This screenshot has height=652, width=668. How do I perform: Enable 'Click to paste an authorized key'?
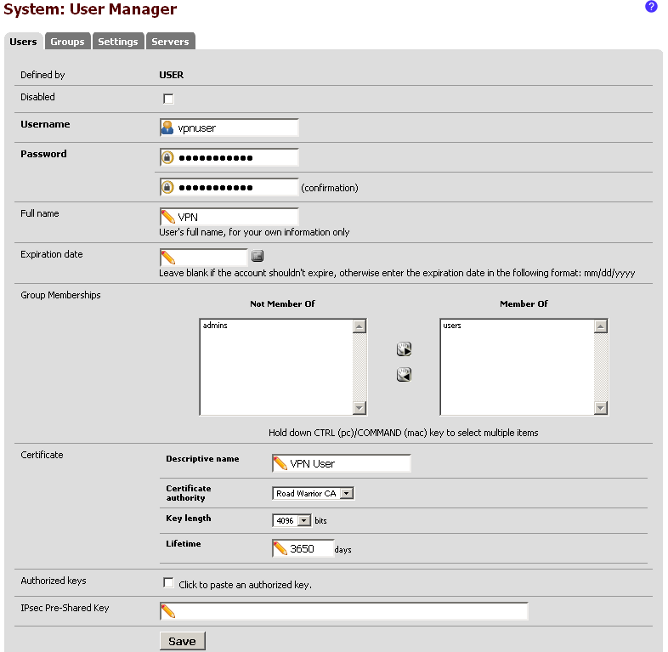tap(168, 583)
